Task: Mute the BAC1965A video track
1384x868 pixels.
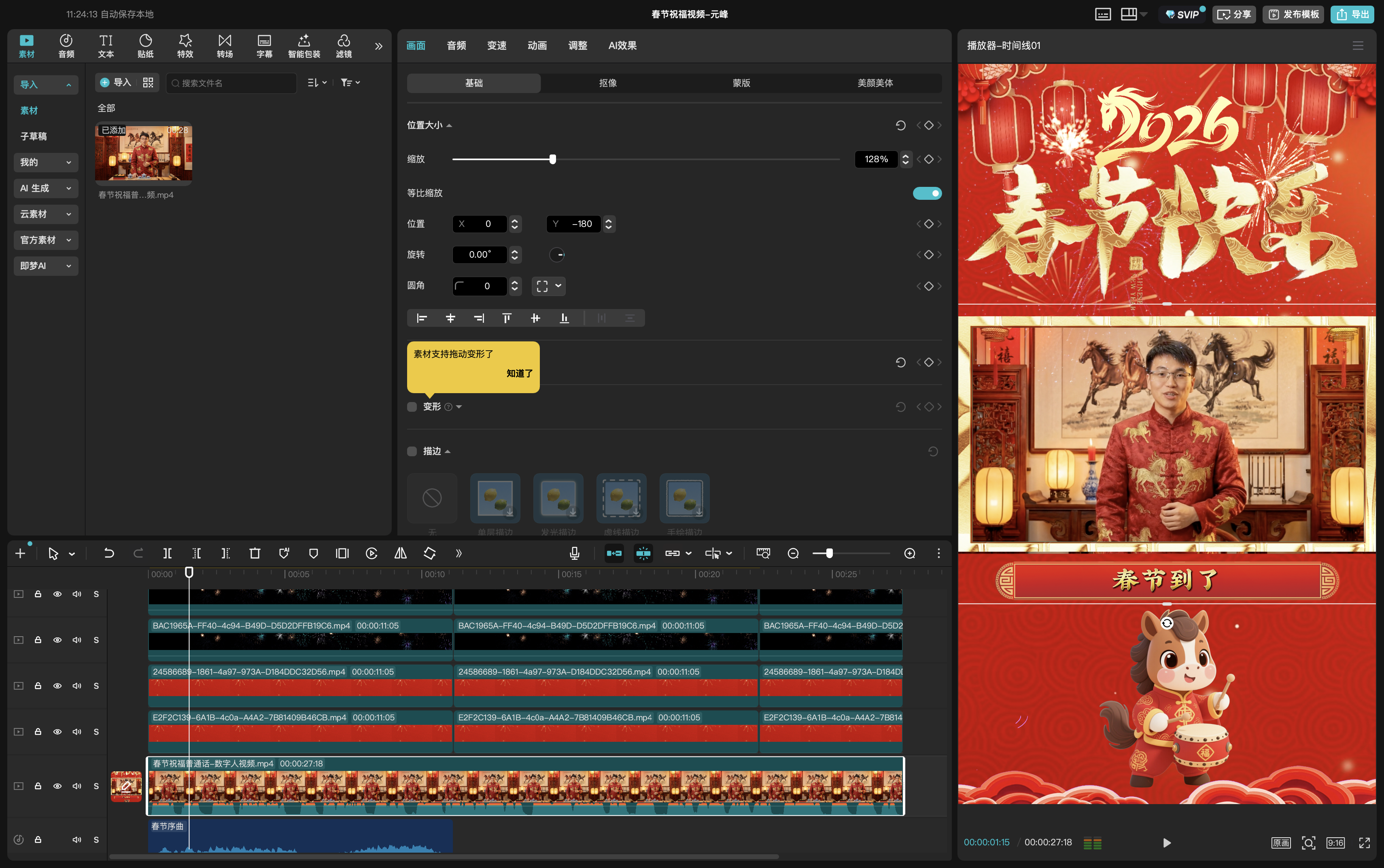Action: point(77,640)
